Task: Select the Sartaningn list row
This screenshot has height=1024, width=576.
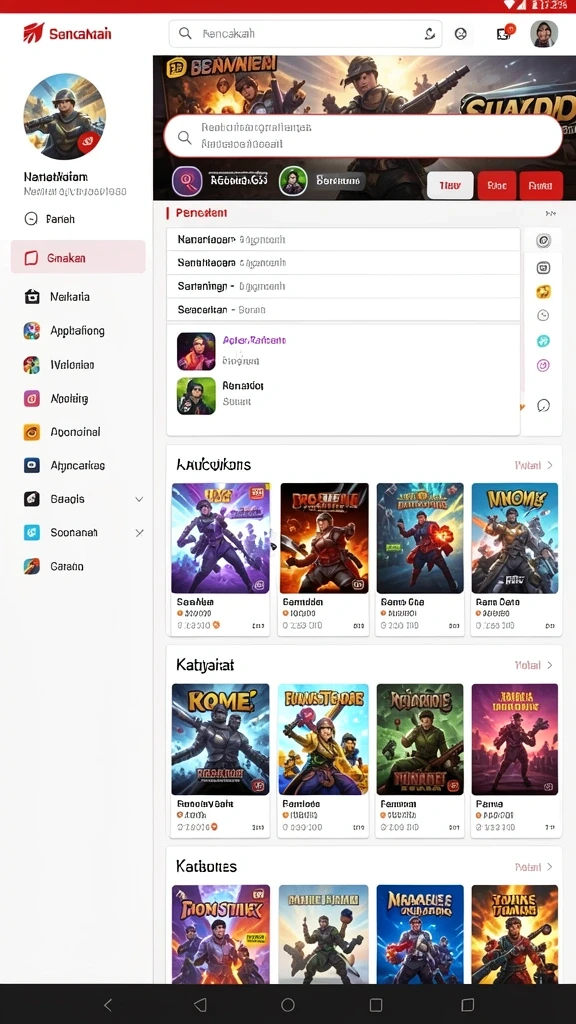Action: tap(344, 286)
